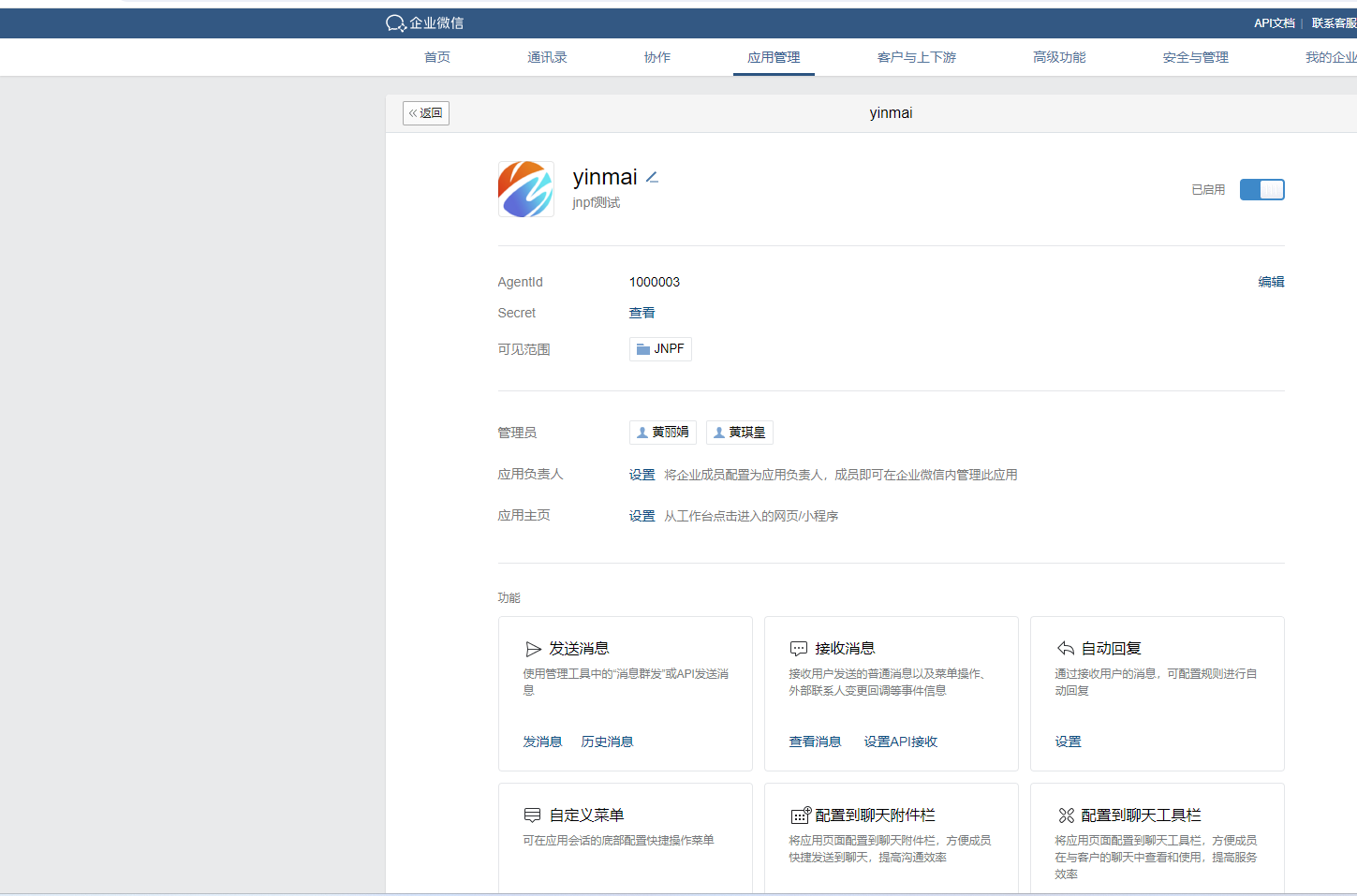This screenshot has height=896, width=1357.
Task: Click the reply arrow icon for 自动回复
Action: pos(1066,649)
